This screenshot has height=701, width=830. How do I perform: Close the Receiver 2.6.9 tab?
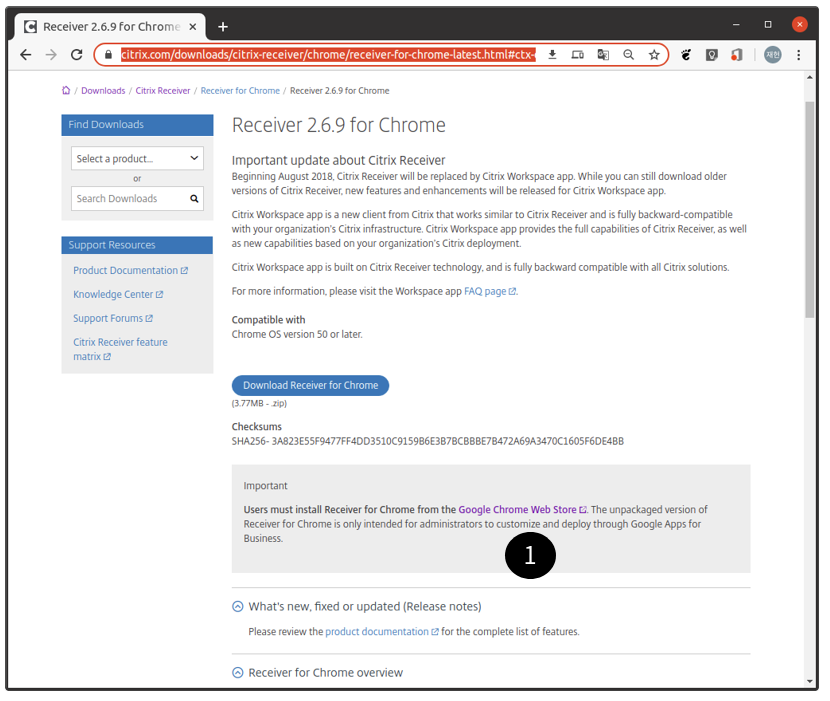click(193, 26)
